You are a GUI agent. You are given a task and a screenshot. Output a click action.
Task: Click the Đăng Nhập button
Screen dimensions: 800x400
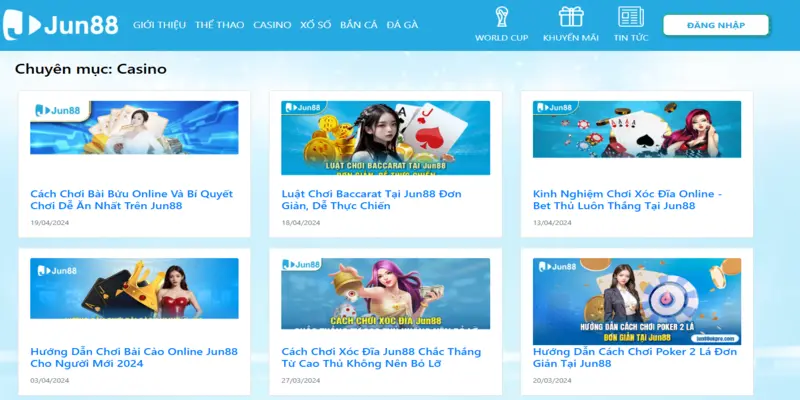[x=716, y=25]
